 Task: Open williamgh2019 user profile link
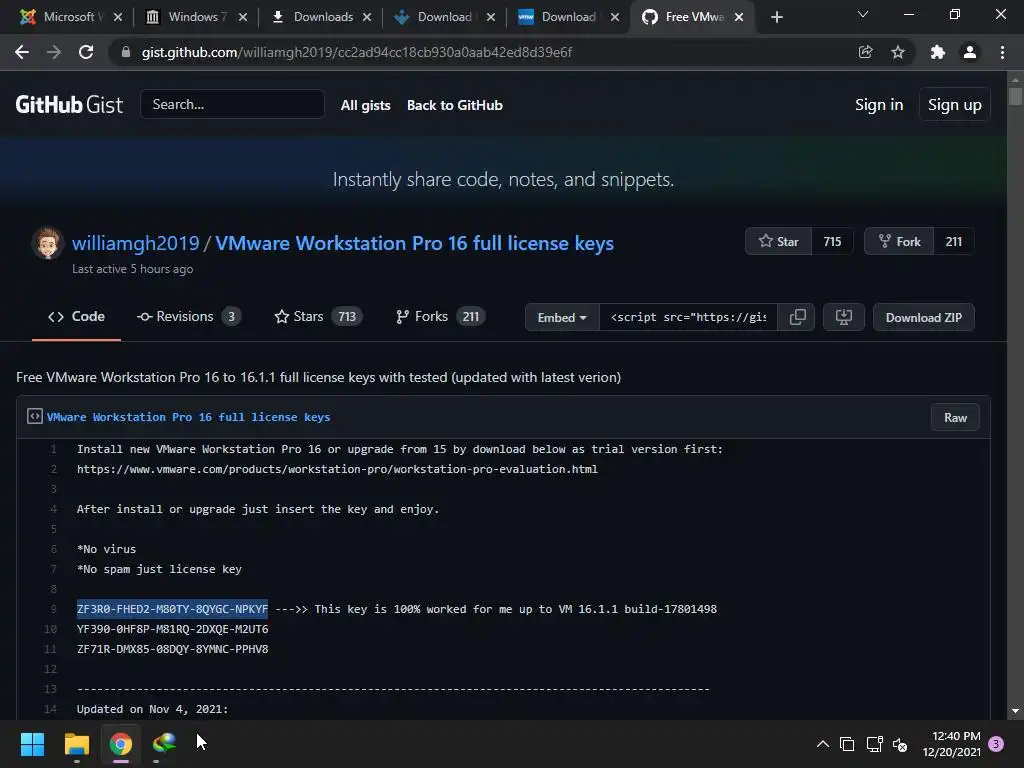135,243
